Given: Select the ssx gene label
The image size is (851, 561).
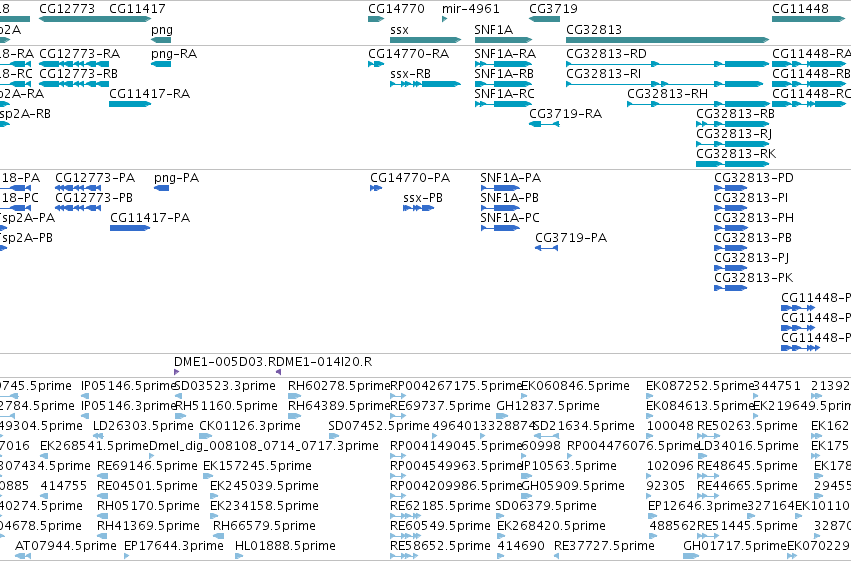Looking at the screenshot, I should coord(399,30).
